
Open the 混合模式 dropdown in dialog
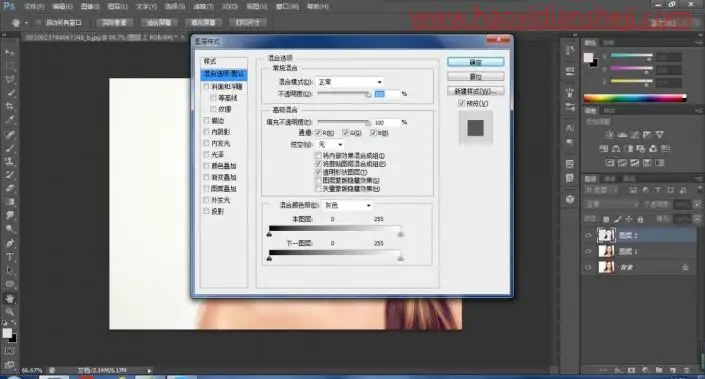tap(350, 82)
